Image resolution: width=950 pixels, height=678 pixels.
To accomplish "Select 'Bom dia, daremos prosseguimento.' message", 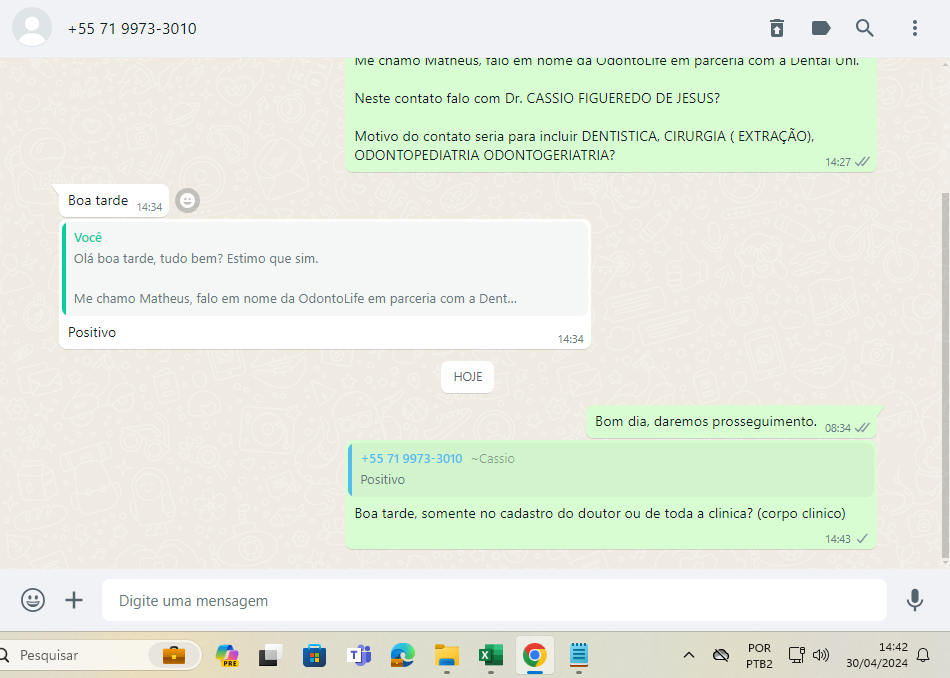I will pos(706,421).
